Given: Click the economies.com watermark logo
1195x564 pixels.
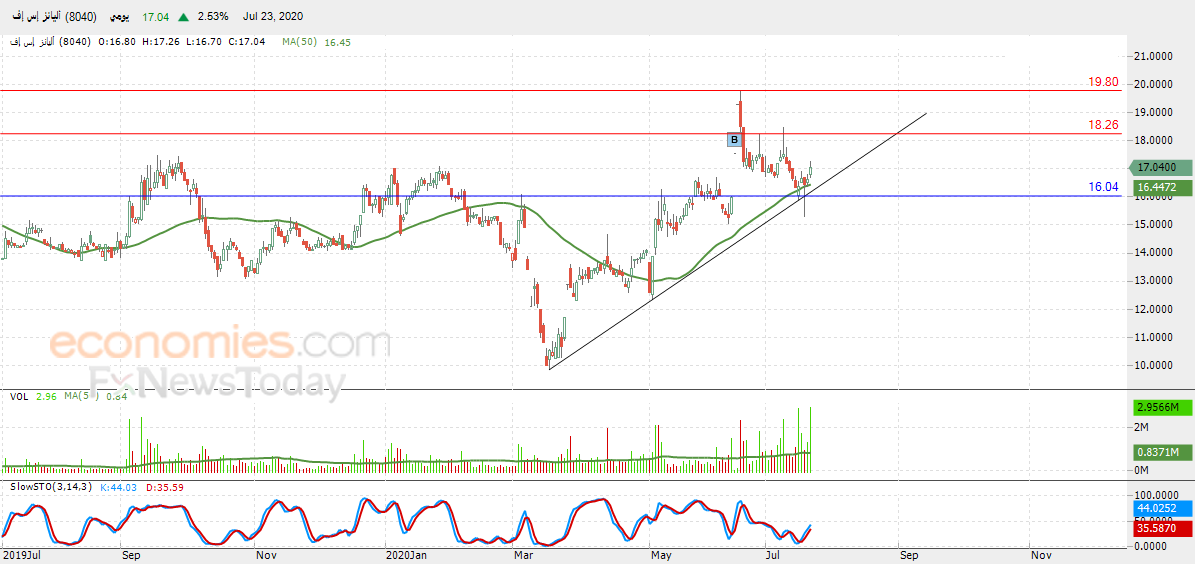Looking at the screenshot, I should tap(220, 344).
